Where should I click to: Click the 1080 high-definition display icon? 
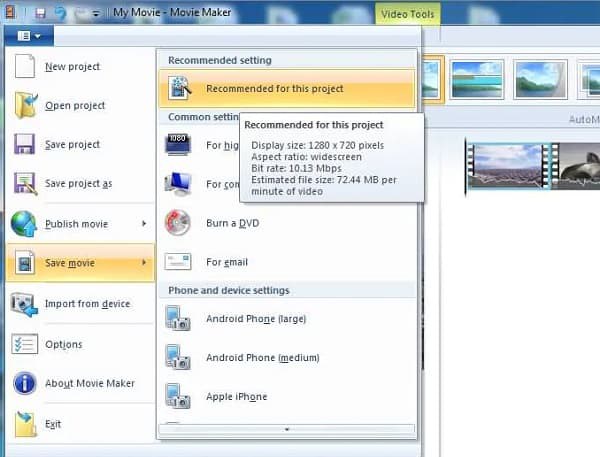tap(178, 144)
